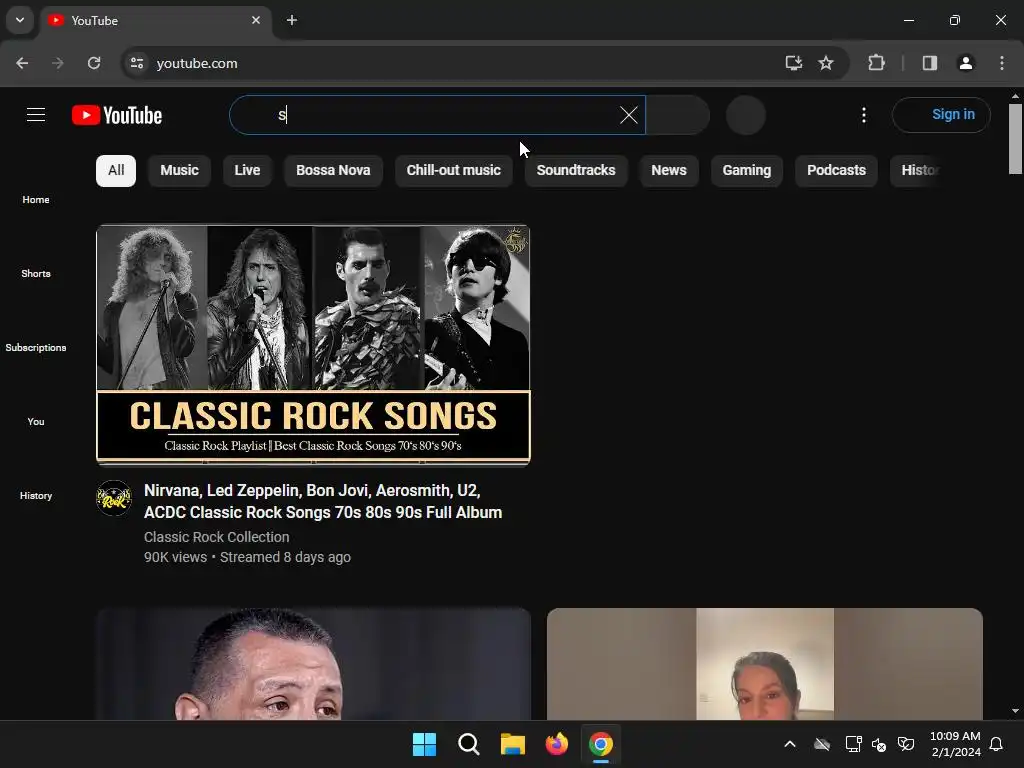Open Chrome extensions puzzle icon

point(876,63)
